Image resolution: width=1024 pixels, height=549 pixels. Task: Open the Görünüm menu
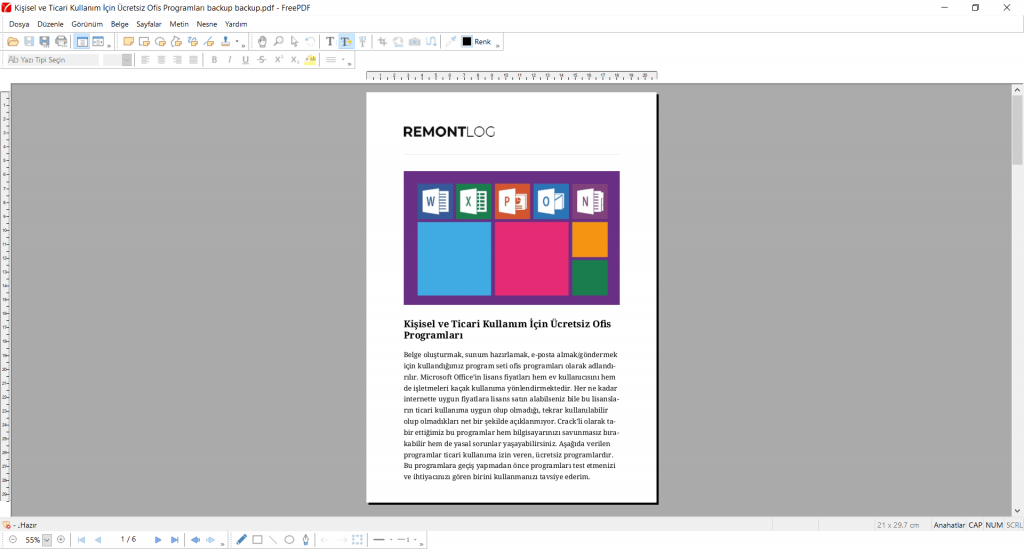pos(87,24)
